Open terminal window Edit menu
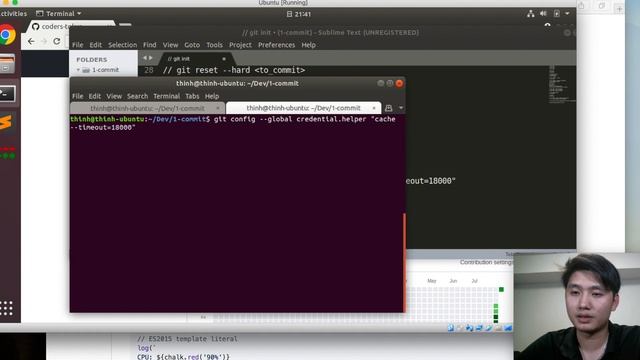 tap(95, 96)
